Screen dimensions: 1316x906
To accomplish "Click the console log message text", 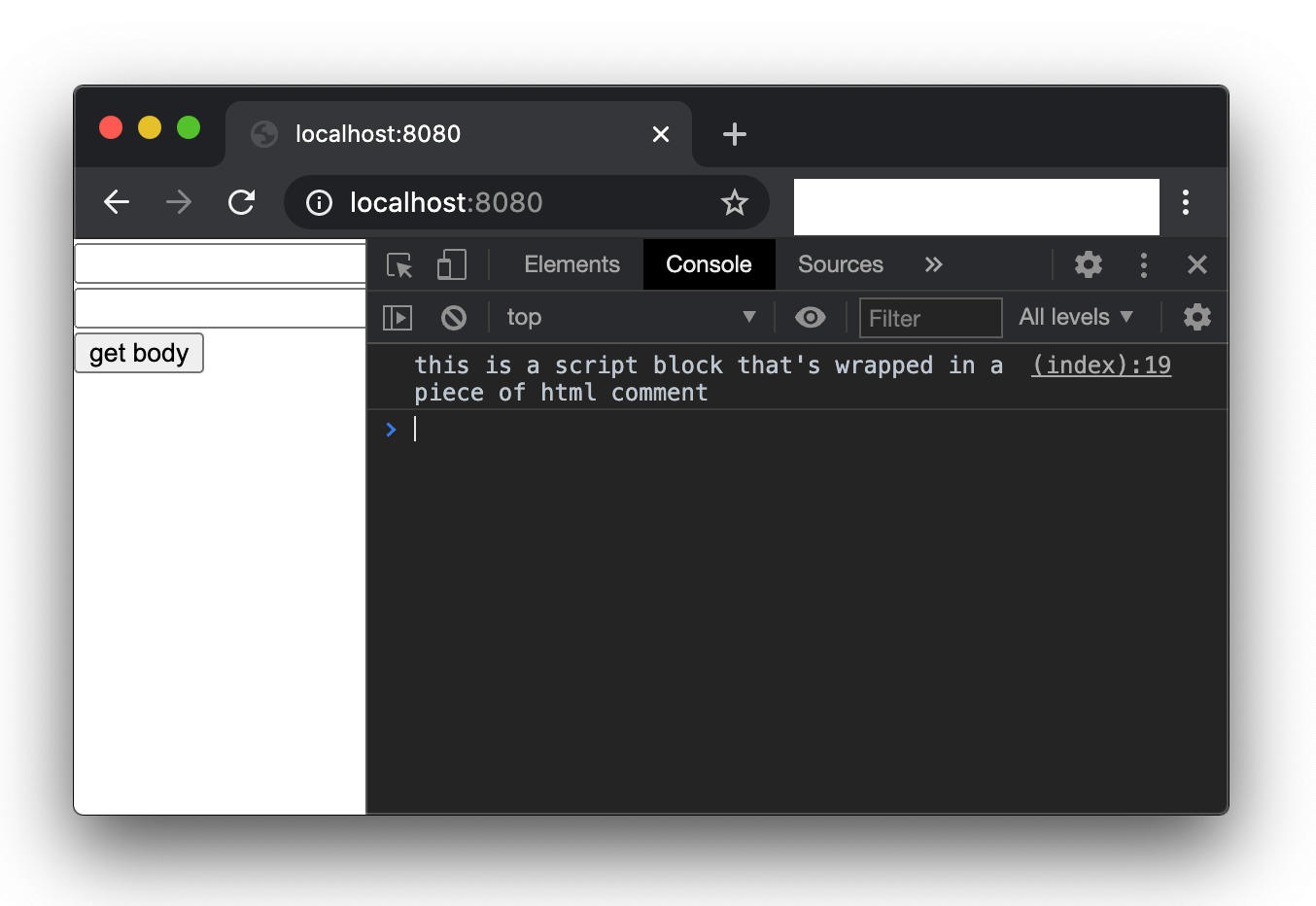I will tap(709, 379).
